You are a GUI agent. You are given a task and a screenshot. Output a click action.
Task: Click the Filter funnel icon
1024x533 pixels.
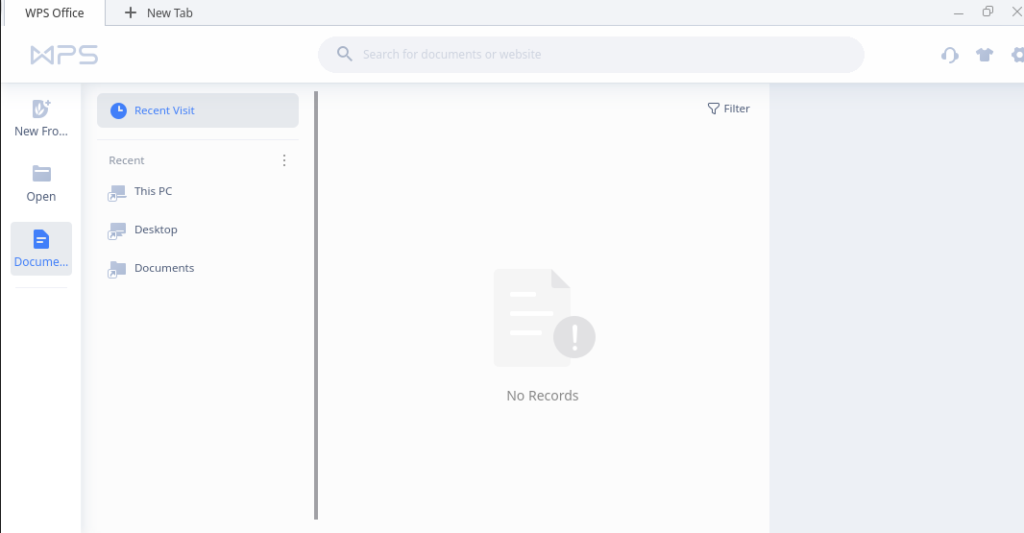coord(713,108)
